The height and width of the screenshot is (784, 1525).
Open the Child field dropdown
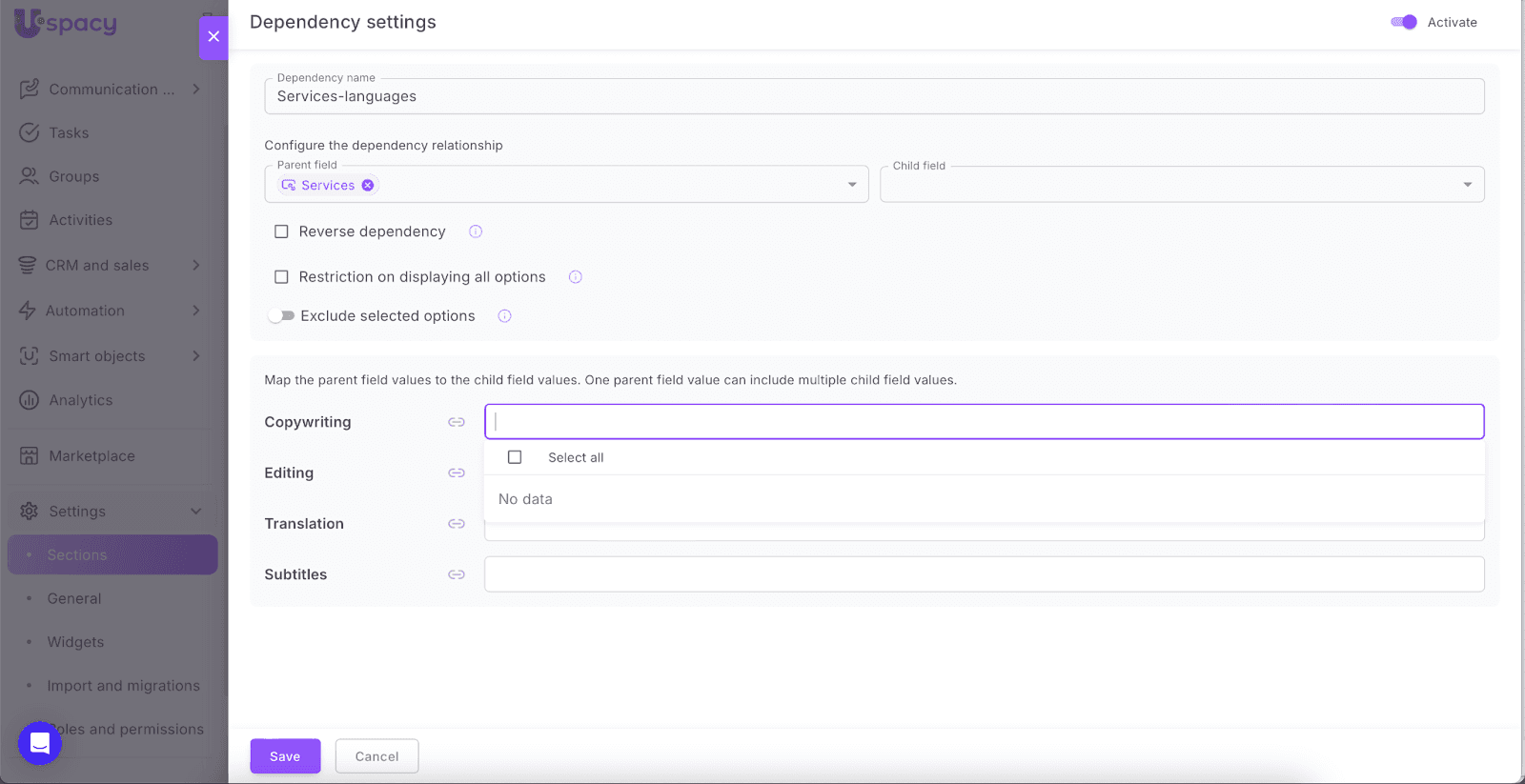1467,185
